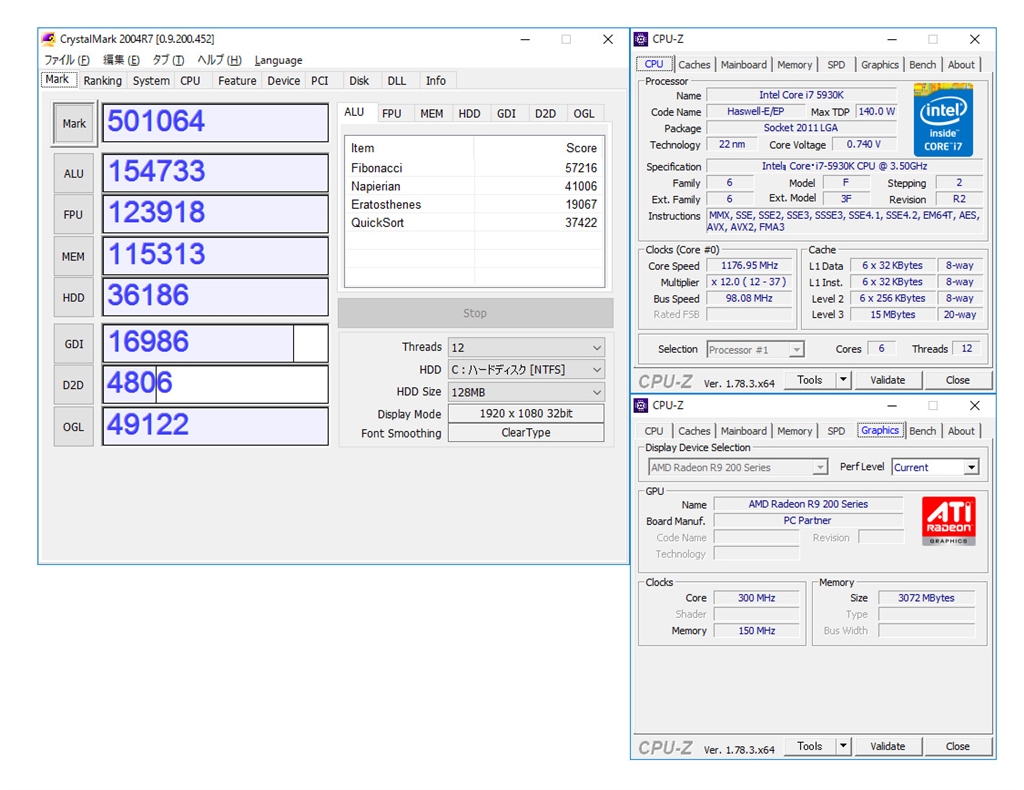The height and width of the screenshot is (790, 1024).
Task: Expand the HDD Size dropdown
Action: coord(526,392)
